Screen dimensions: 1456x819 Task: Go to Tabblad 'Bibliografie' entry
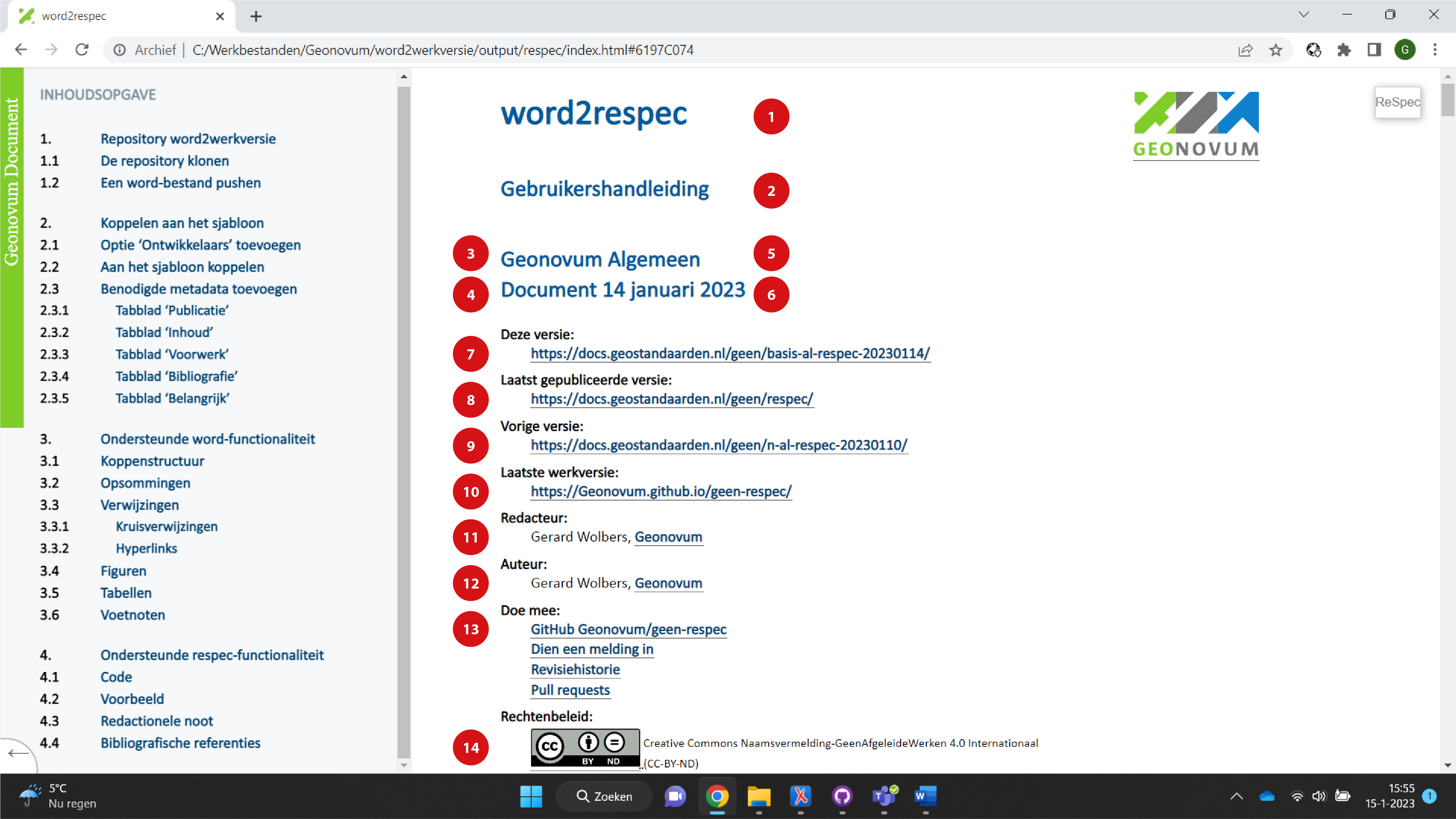point(176,376)
